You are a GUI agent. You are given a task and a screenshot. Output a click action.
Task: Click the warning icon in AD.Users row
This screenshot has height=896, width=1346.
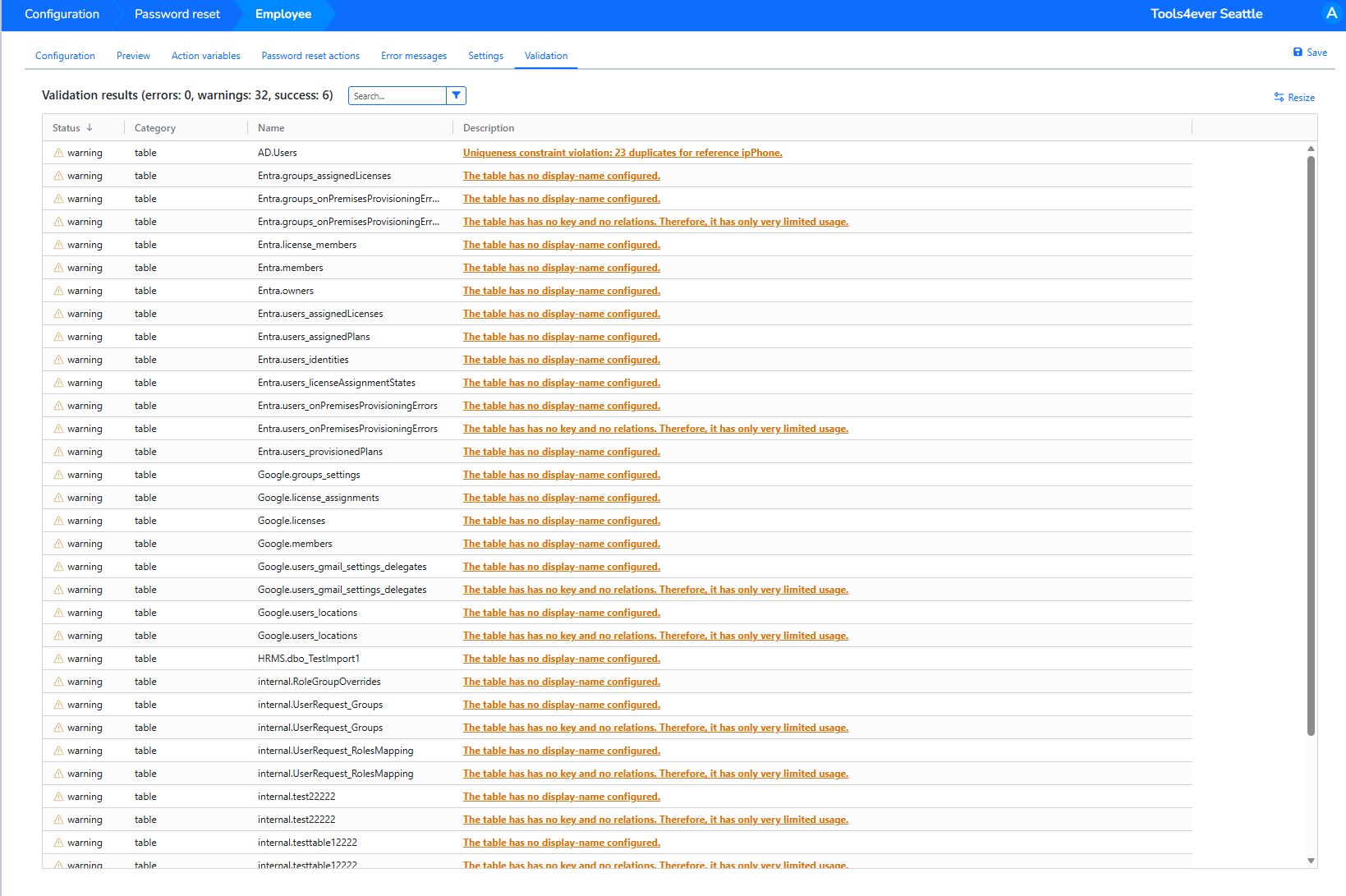[58, 153]
